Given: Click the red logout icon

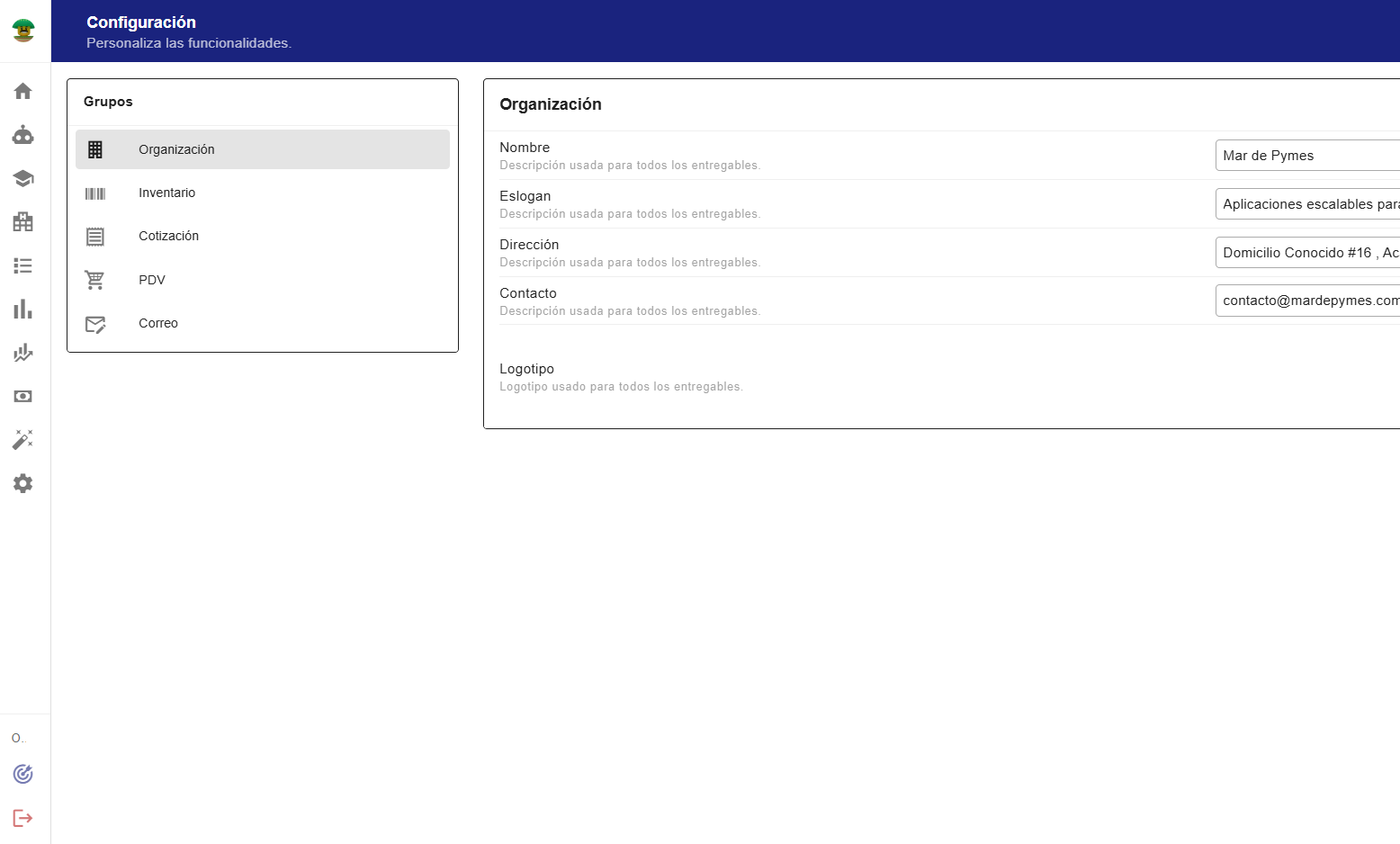Looking at the screenshot, I should pyautogui.click(x=23, y=818).
